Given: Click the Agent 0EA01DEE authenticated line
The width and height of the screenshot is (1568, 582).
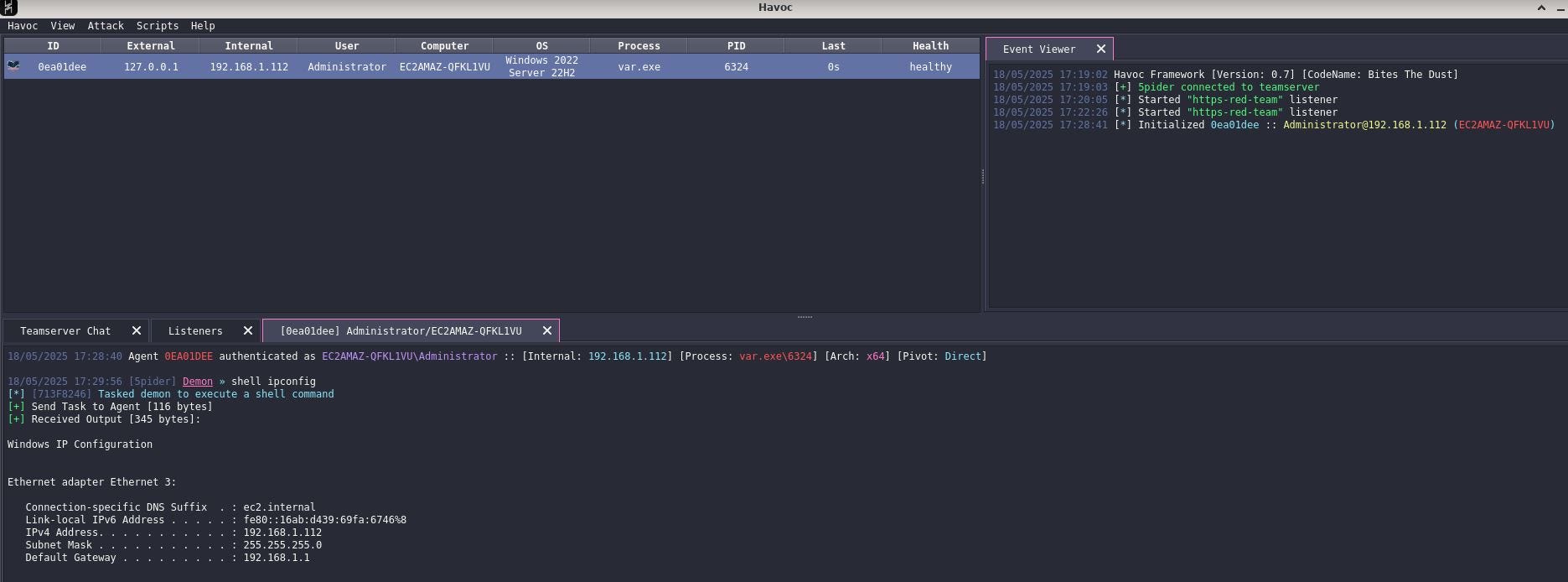Looking at the screenshot, I should [x=497, y=356].
